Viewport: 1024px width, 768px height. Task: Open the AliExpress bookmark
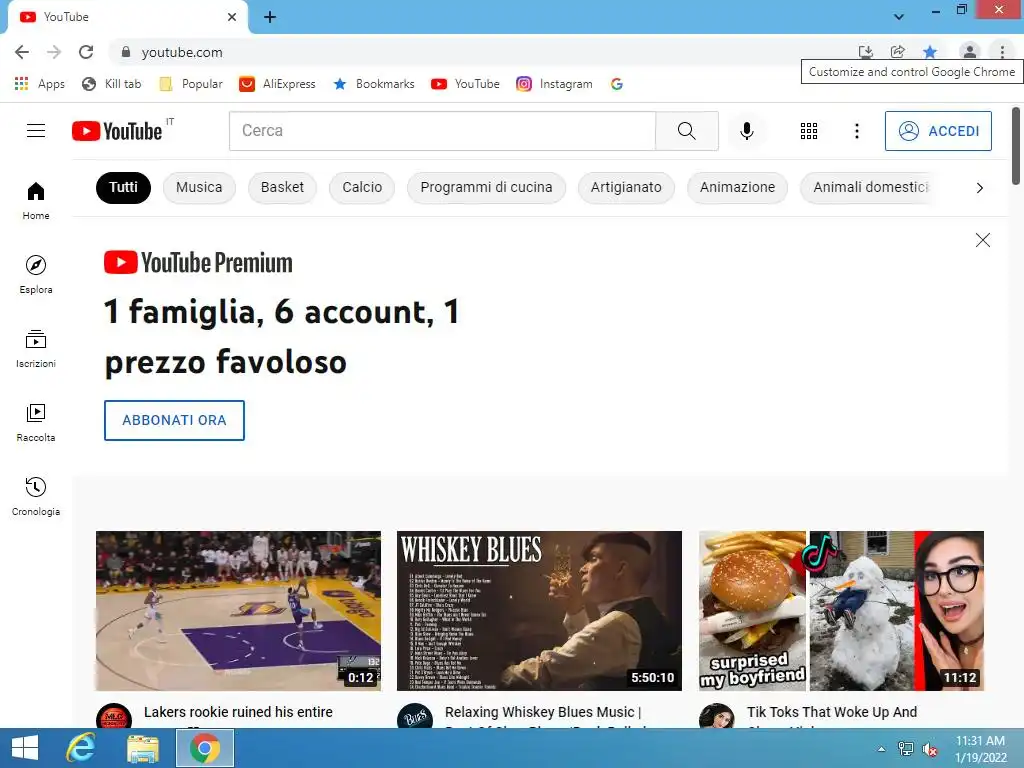(277, 84)
